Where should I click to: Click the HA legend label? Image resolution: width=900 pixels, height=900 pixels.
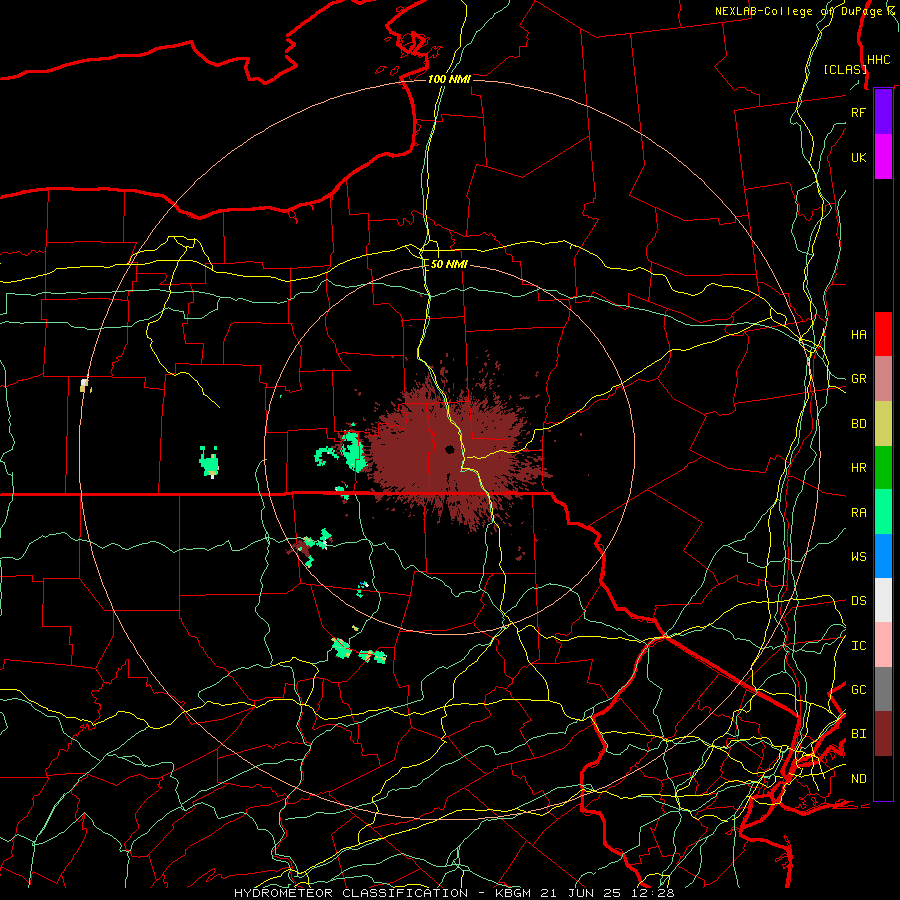coord(858,335)
